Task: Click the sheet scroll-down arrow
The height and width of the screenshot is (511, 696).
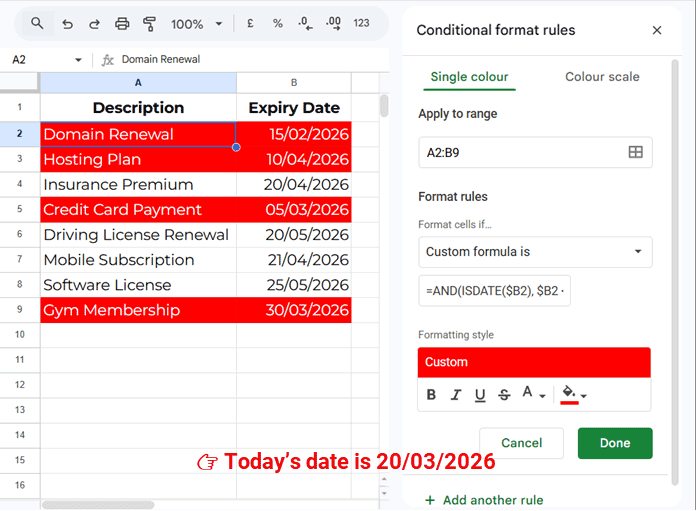Action: tap(384, 493)
